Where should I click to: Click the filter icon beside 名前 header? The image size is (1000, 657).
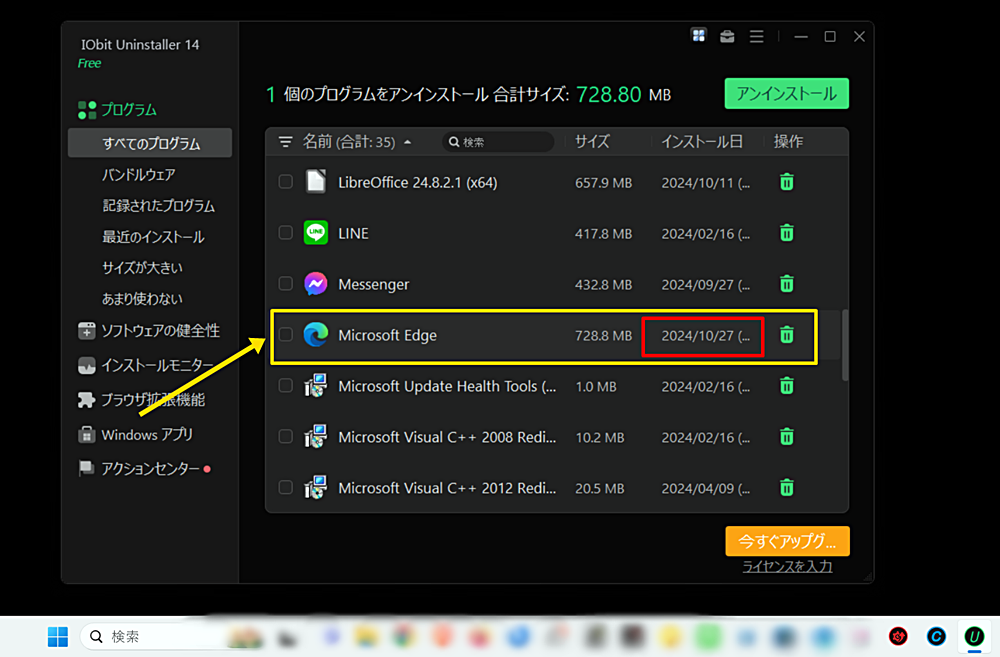[x=286, y=142]
